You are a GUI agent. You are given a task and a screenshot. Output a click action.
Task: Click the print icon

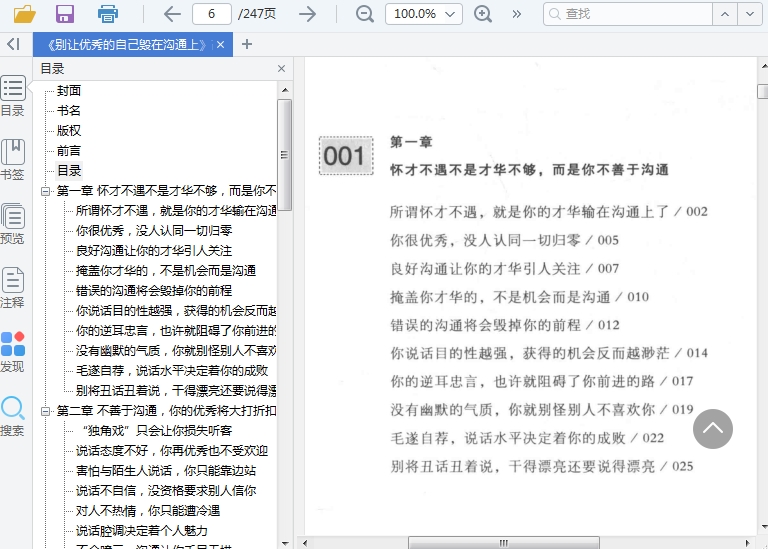coord(107,14)
